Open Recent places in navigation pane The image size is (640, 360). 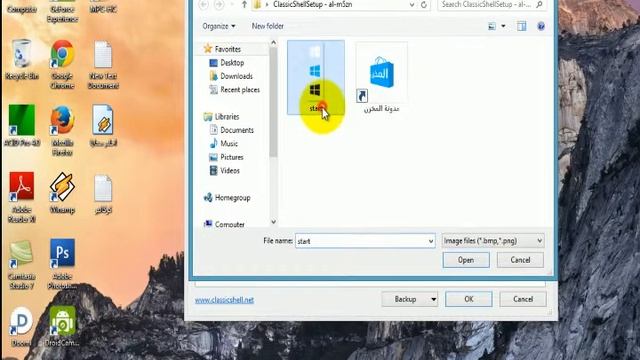point(235,90)
